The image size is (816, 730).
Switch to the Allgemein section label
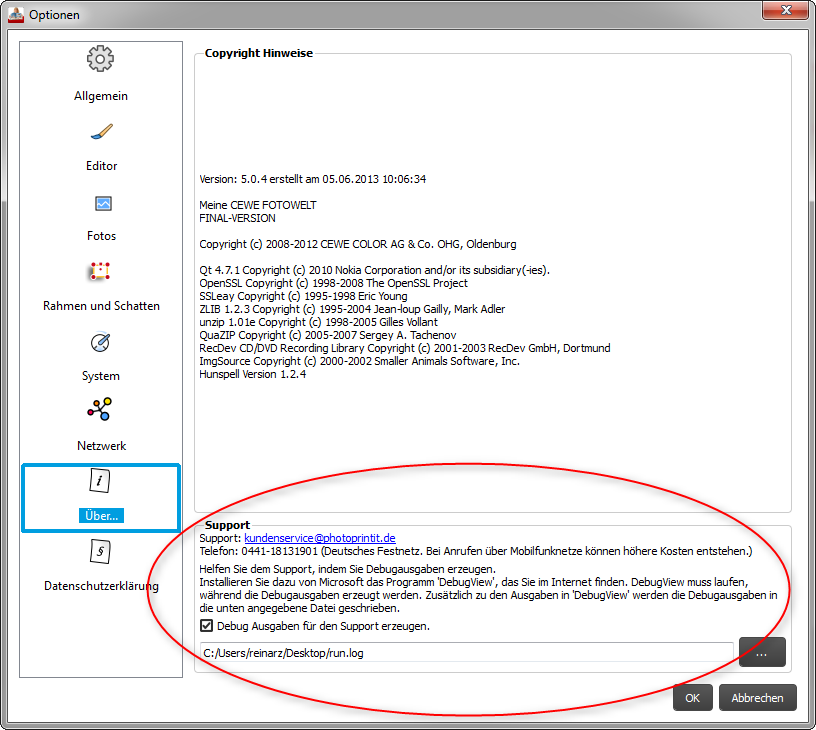pos(101,96)
